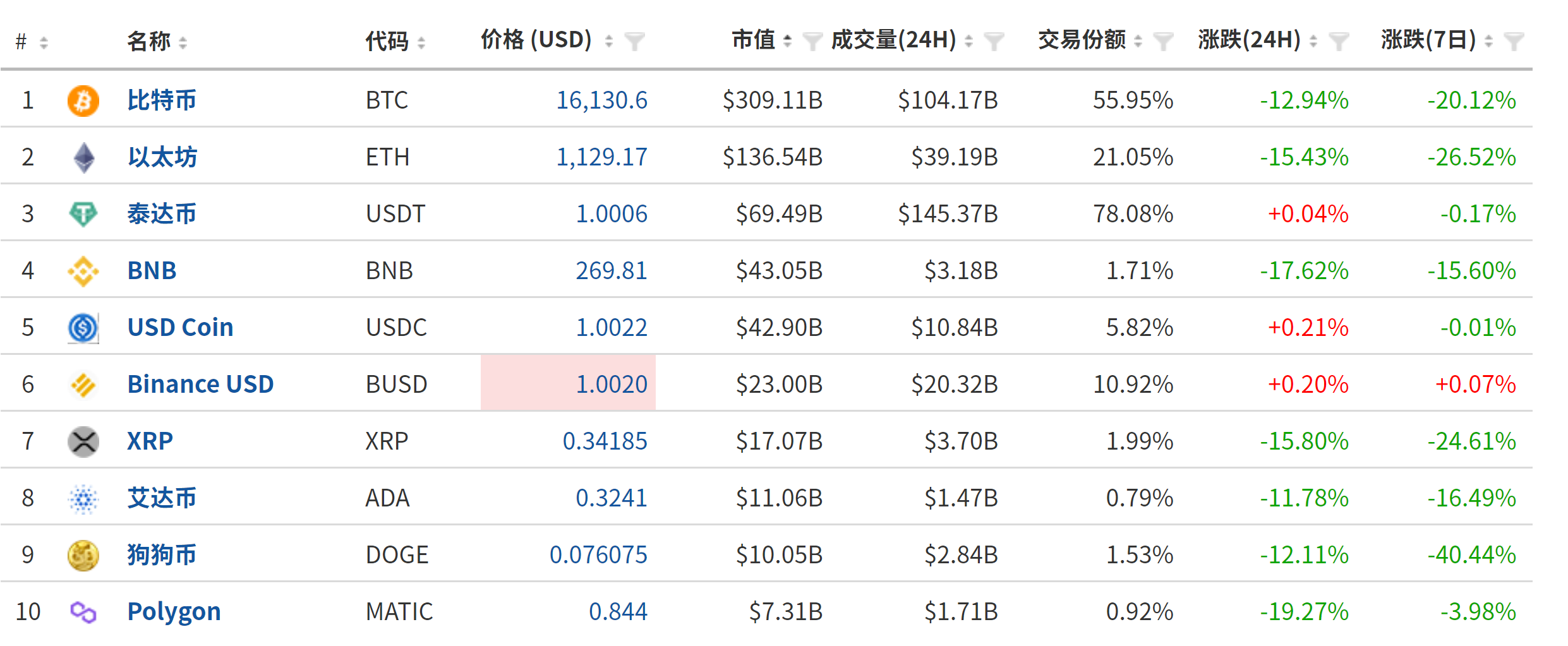Sort table by 名称 column arrows

pos(183,42)
